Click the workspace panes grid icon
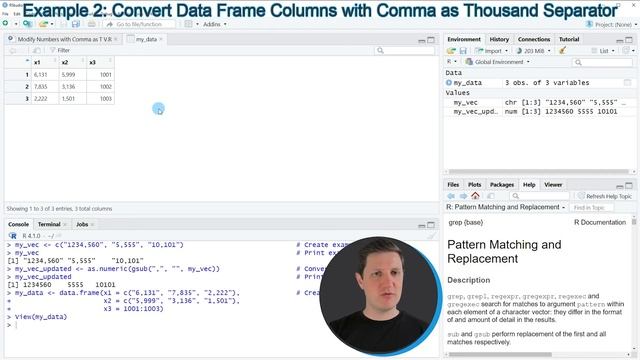The image size is (640, 360). pos(188,24)
